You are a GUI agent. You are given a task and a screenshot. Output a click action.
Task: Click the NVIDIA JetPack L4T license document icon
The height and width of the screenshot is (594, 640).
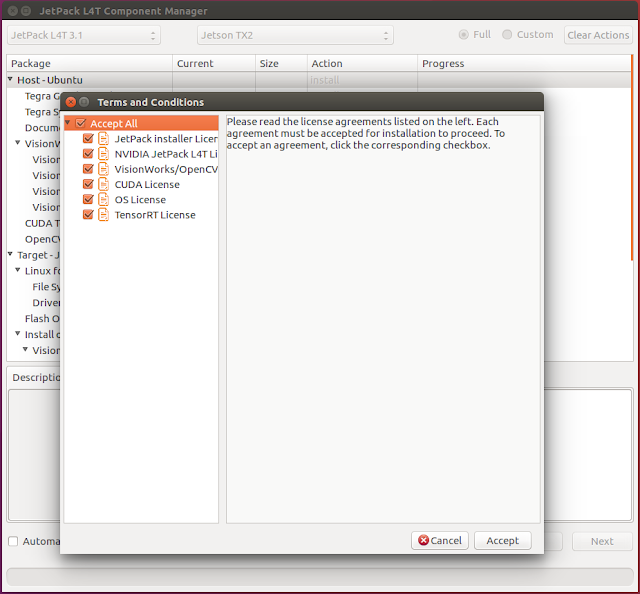click(x=103, y=154)
